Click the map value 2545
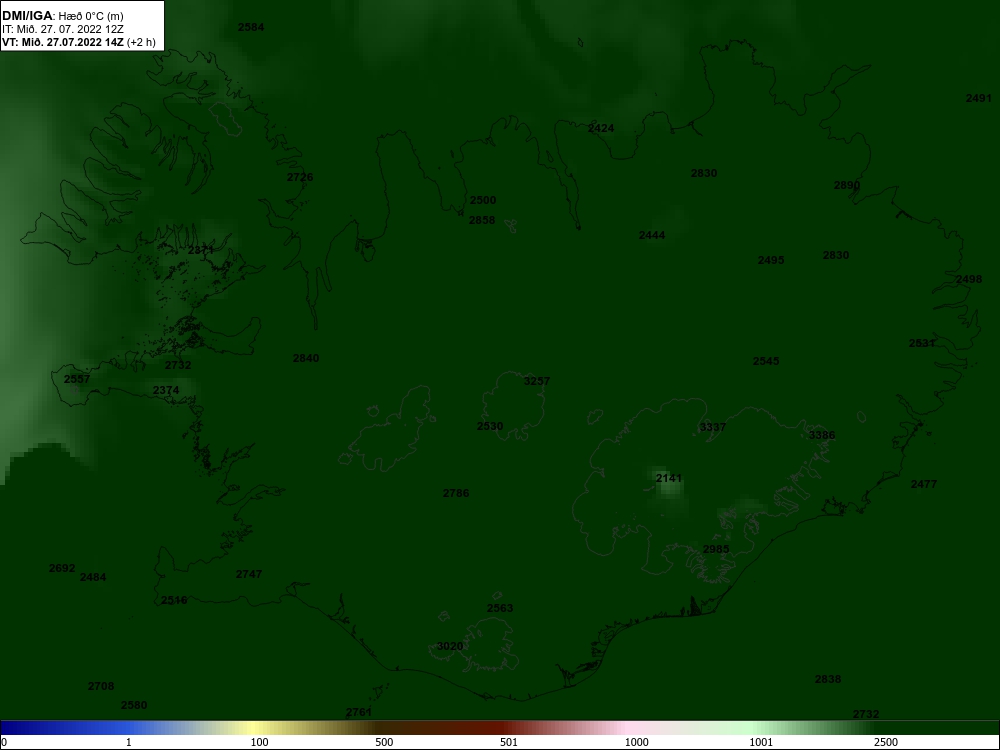 (766, 360)
